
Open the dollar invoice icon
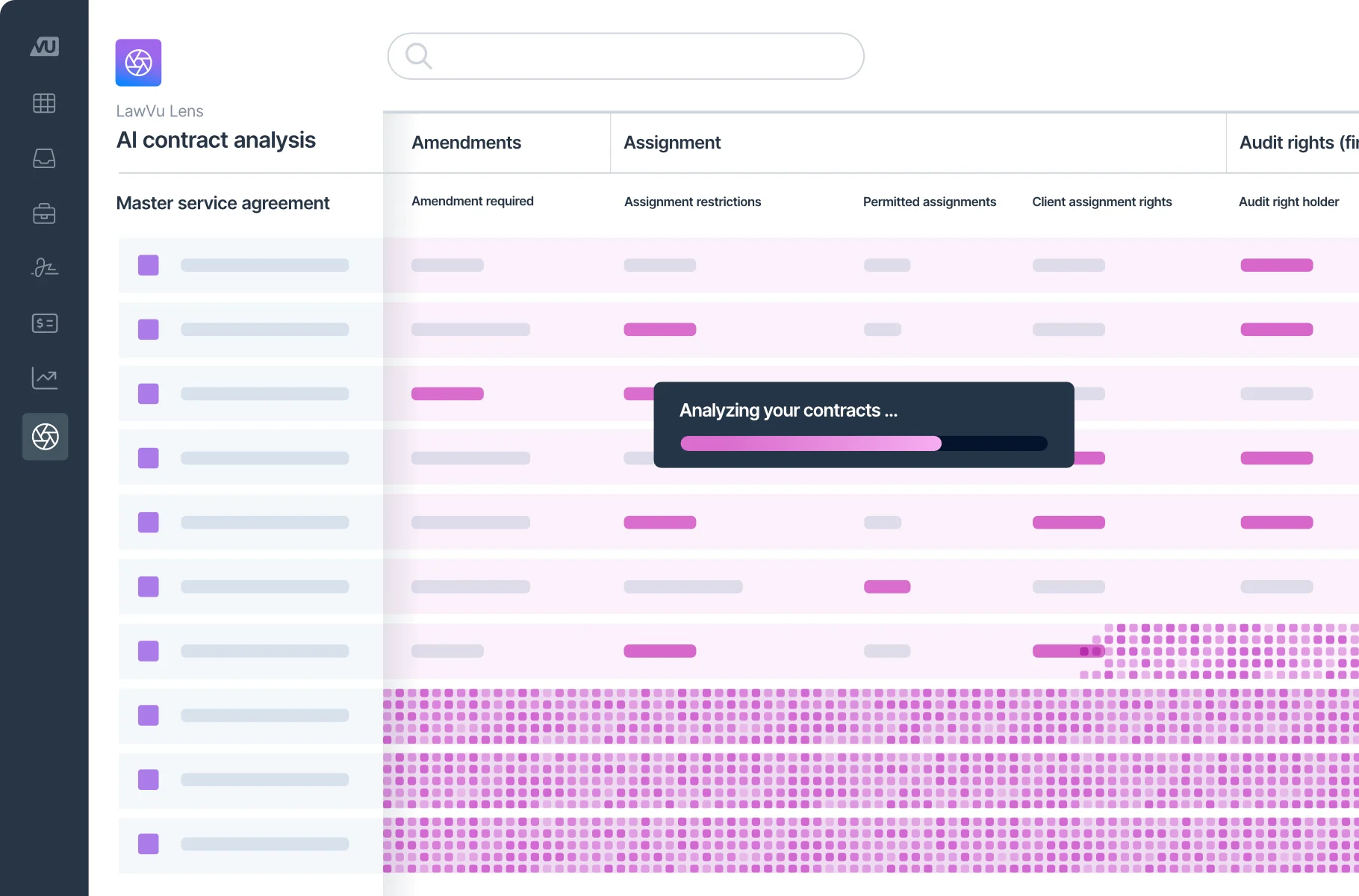(44, 323)
